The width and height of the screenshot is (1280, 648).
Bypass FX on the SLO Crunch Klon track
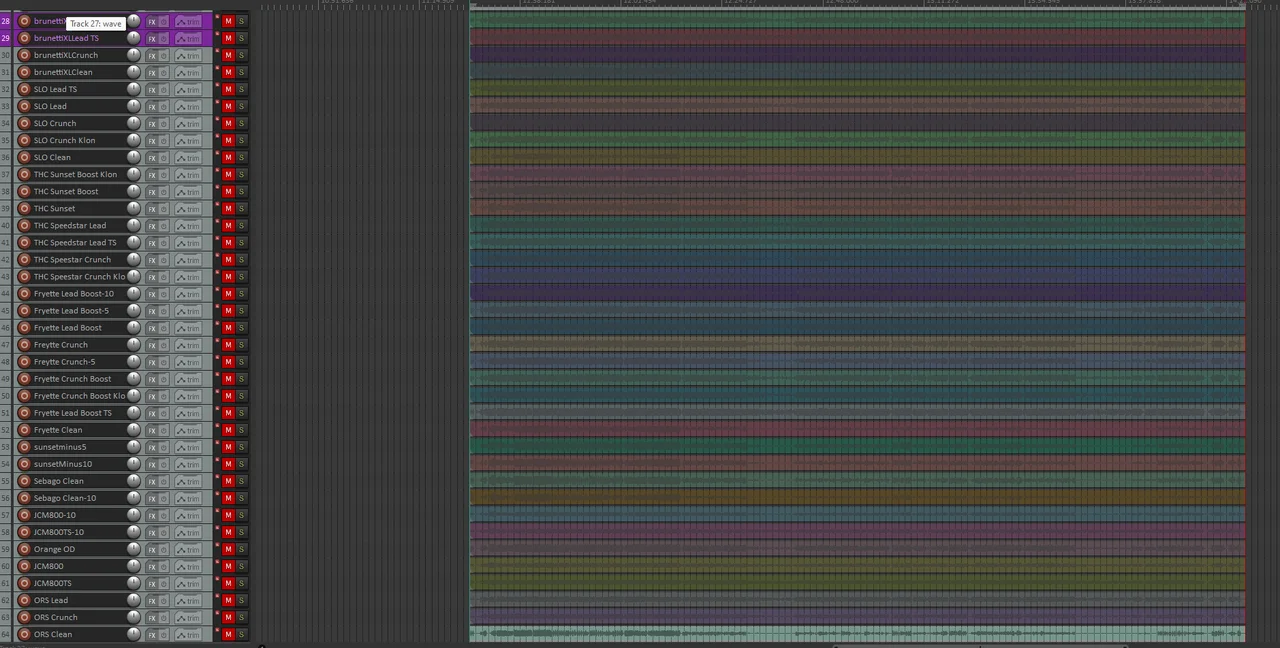tap(164, 141)
